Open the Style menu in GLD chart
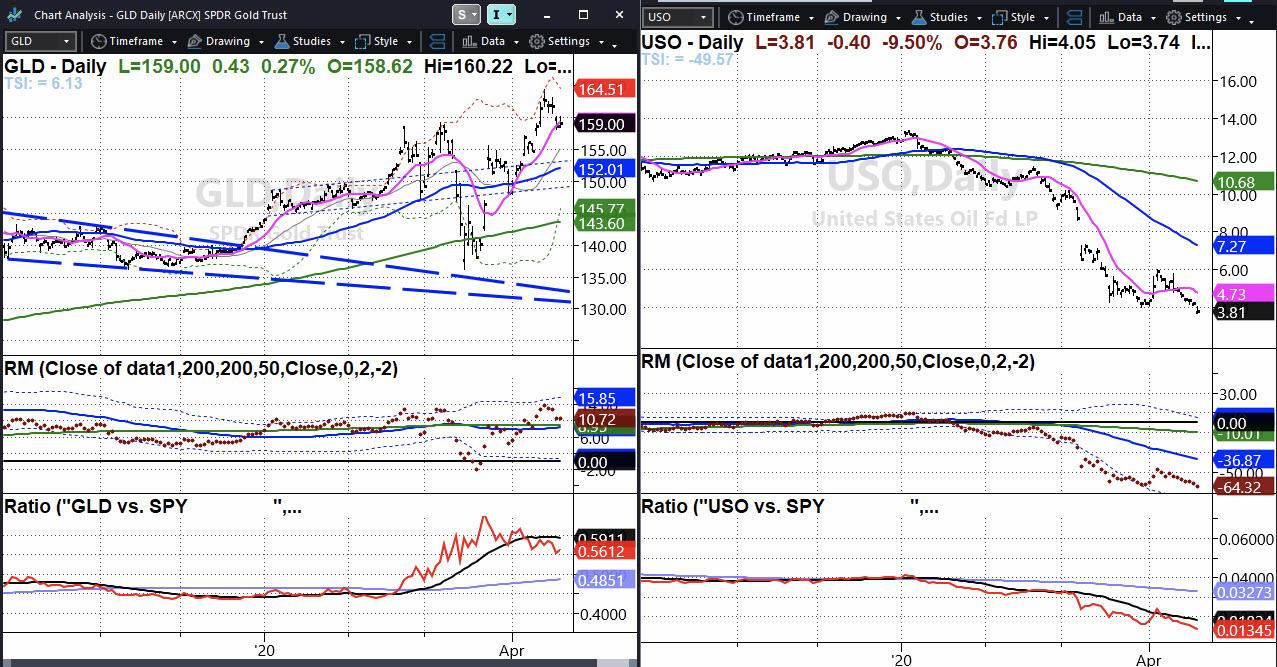Viewport: 1277px width, 667px height. 385,41
